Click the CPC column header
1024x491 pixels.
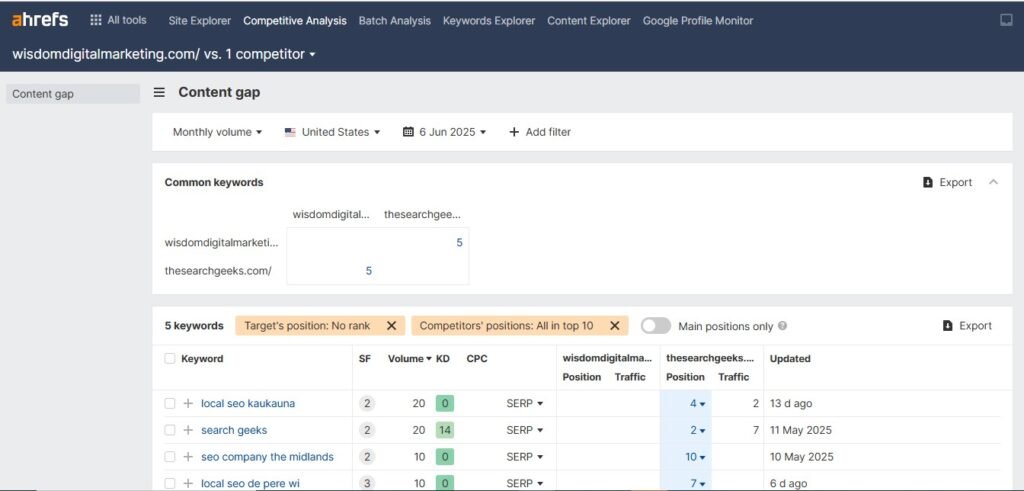(477, 358)
